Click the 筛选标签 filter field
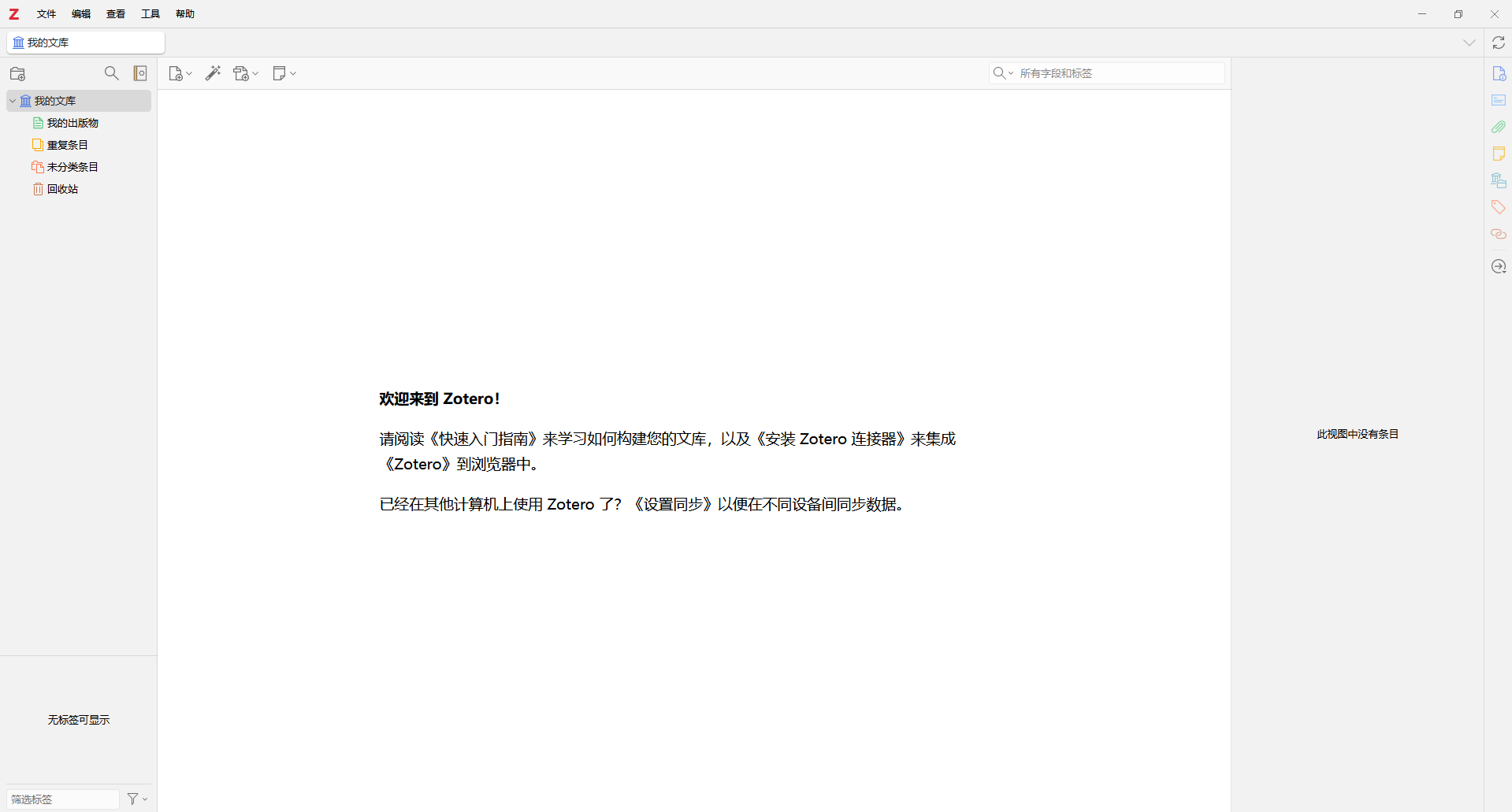The width and height of the screenshot is (1512, 812). pyautogui.click(x=63, y=799)
